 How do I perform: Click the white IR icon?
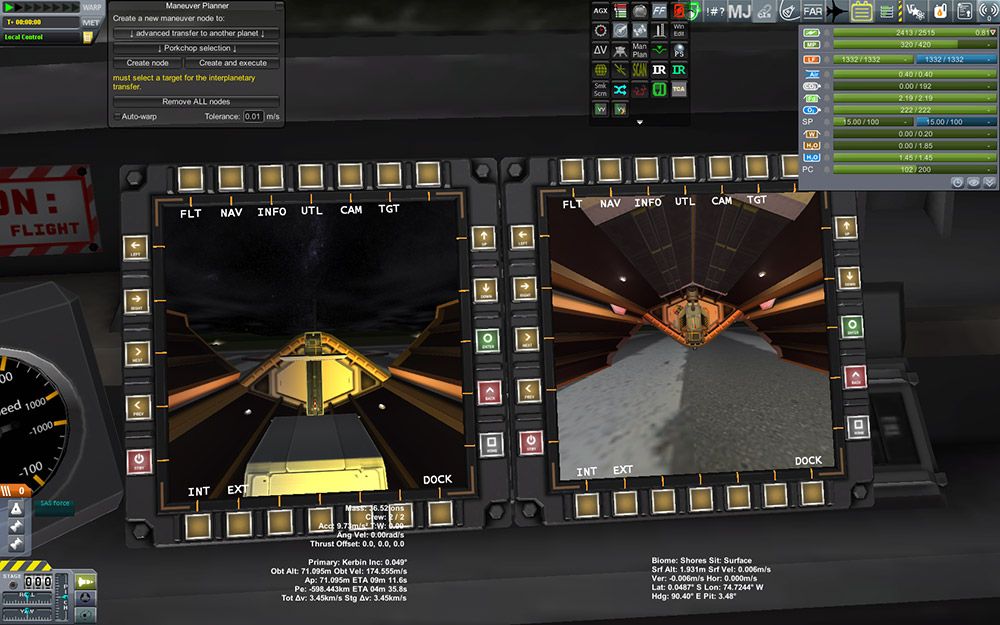[659, 70]
